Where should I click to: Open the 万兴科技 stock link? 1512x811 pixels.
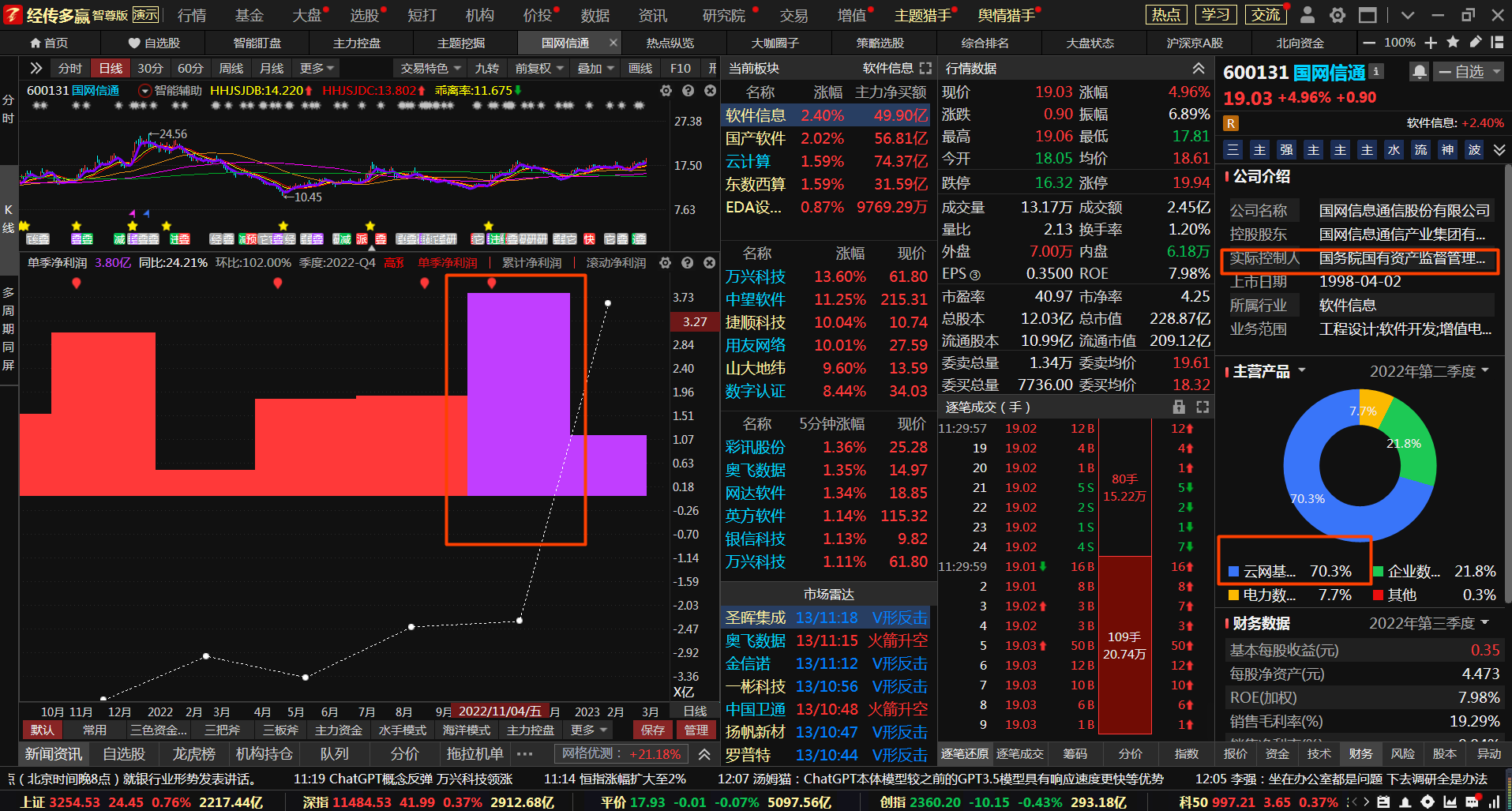(755, 276)
